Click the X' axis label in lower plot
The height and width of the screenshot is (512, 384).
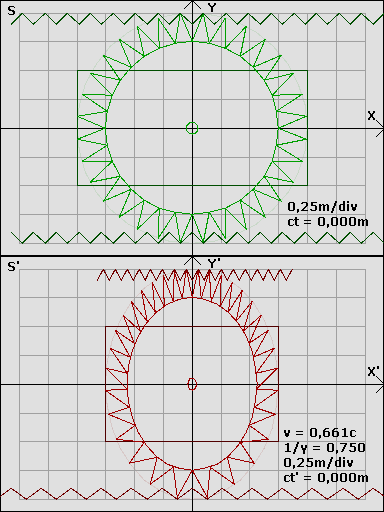373,372
